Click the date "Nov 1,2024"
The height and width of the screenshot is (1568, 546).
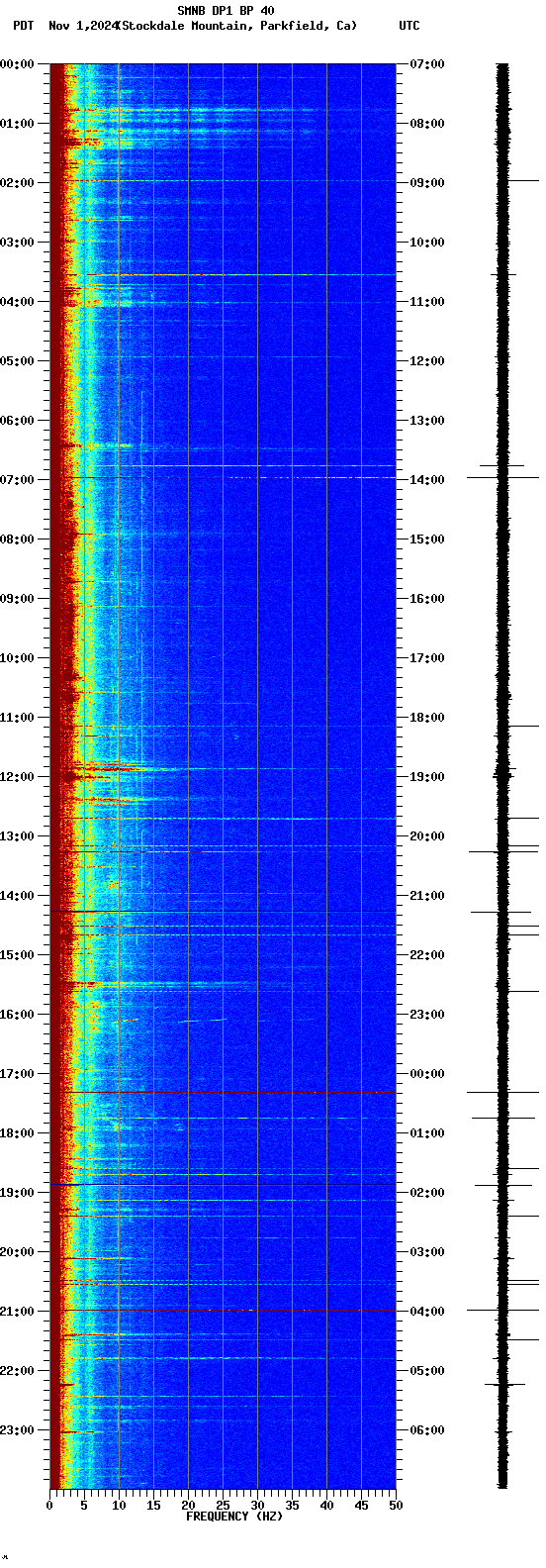[82, 26]
